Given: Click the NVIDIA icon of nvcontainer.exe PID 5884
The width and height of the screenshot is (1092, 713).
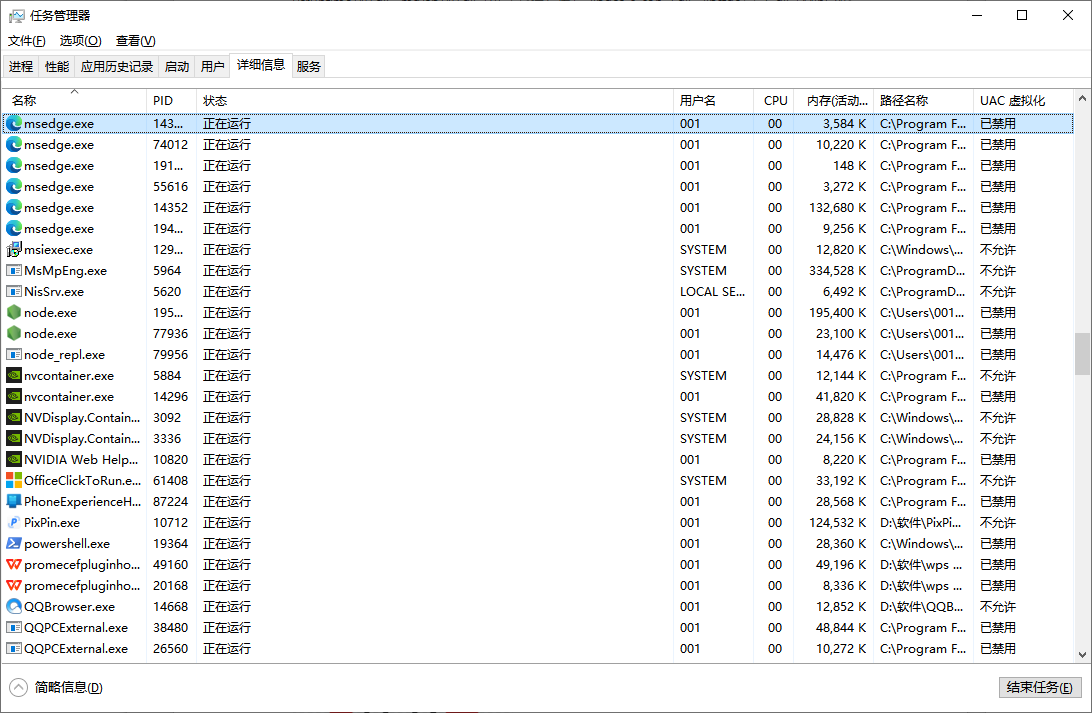Looking at the screenshot, I should pos(14,375).
